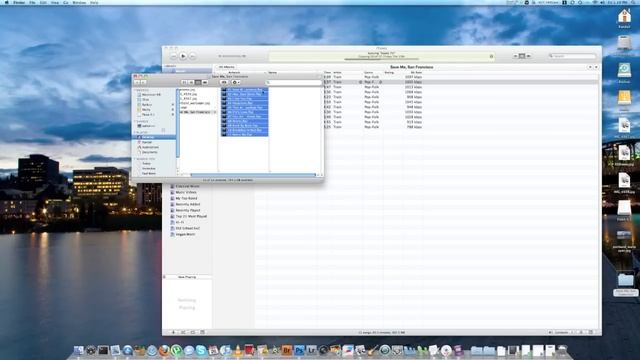Open Adobe Bridge from the Dock

click(x=287, y=350)
